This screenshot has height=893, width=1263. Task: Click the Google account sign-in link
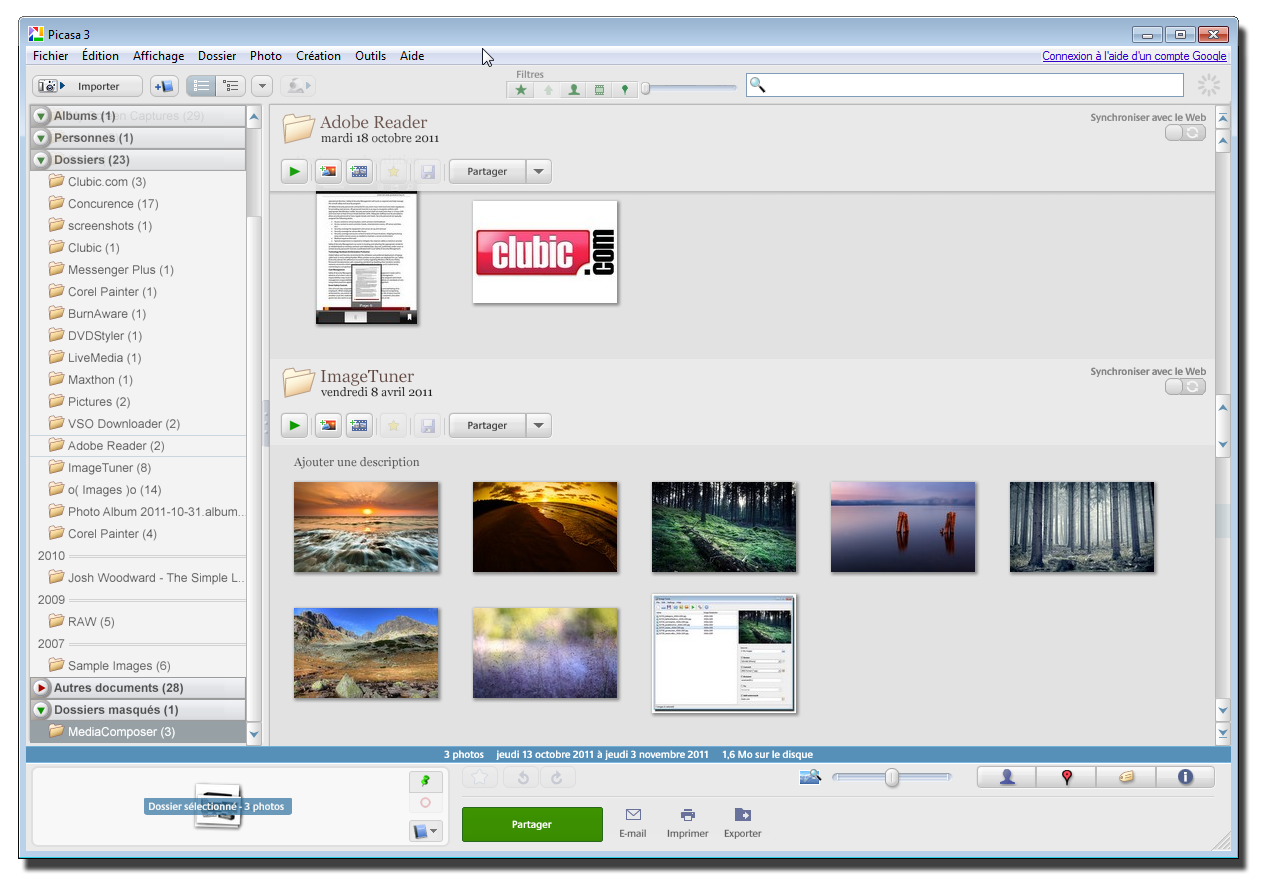coord(1134,56)
